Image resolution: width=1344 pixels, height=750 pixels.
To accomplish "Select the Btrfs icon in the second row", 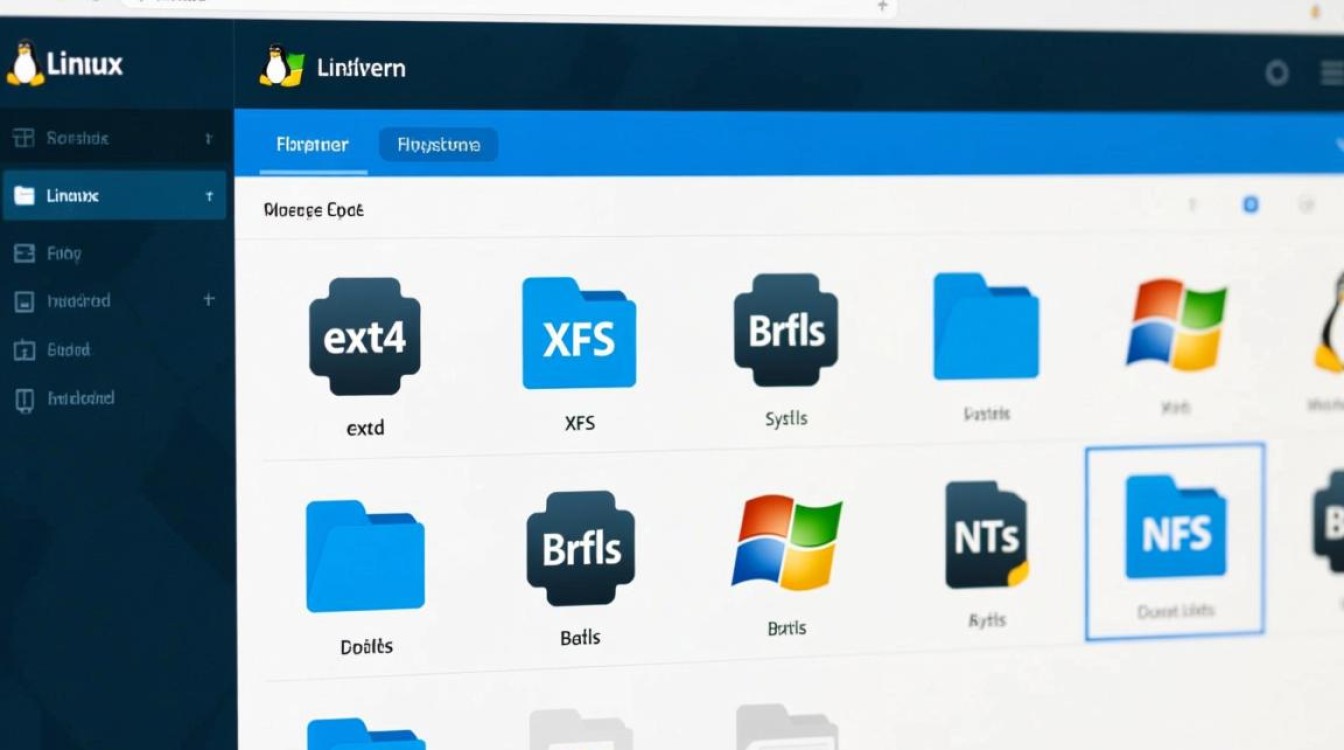I will pos(581,547).
